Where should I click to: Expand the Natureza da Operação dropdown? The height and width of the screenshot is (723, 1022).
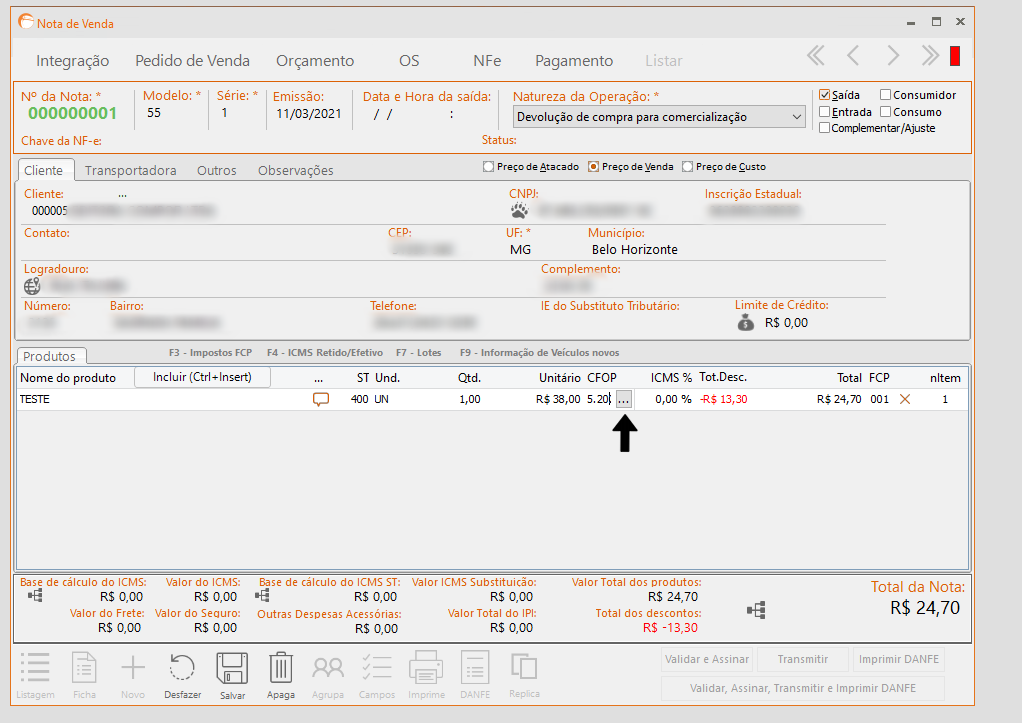click(x=796, y=117)
